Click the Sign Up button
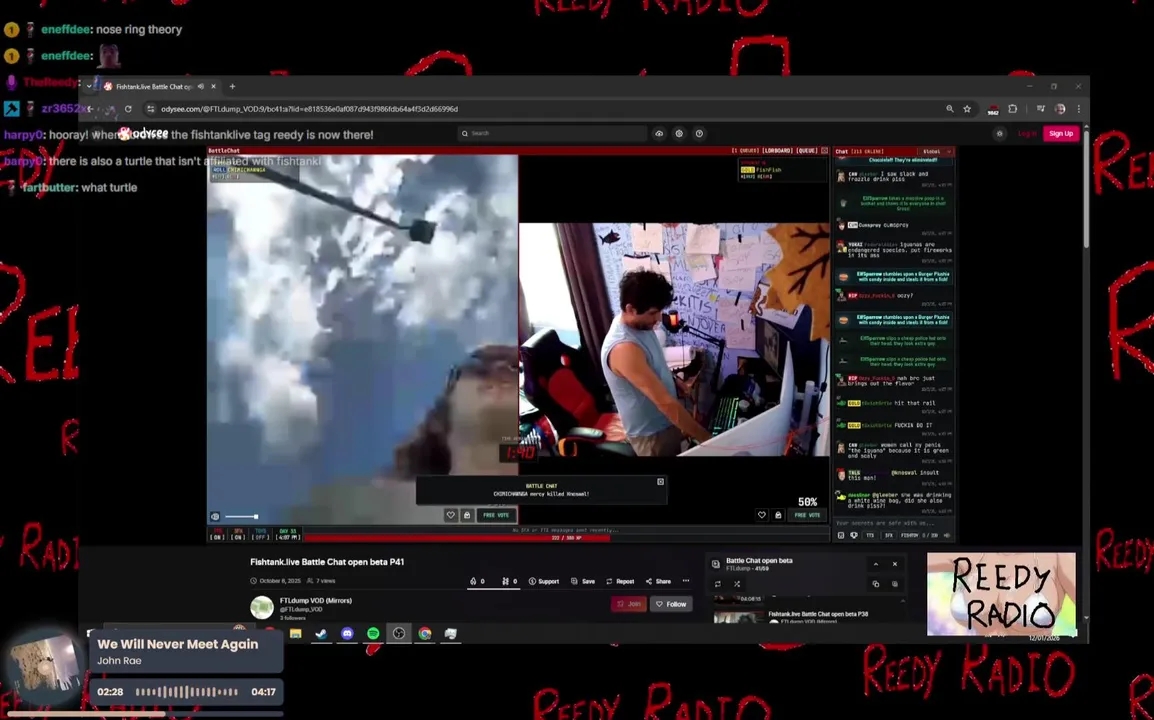The height and width of the screenshot is (720, 1154). click(x=1061, y=133)
